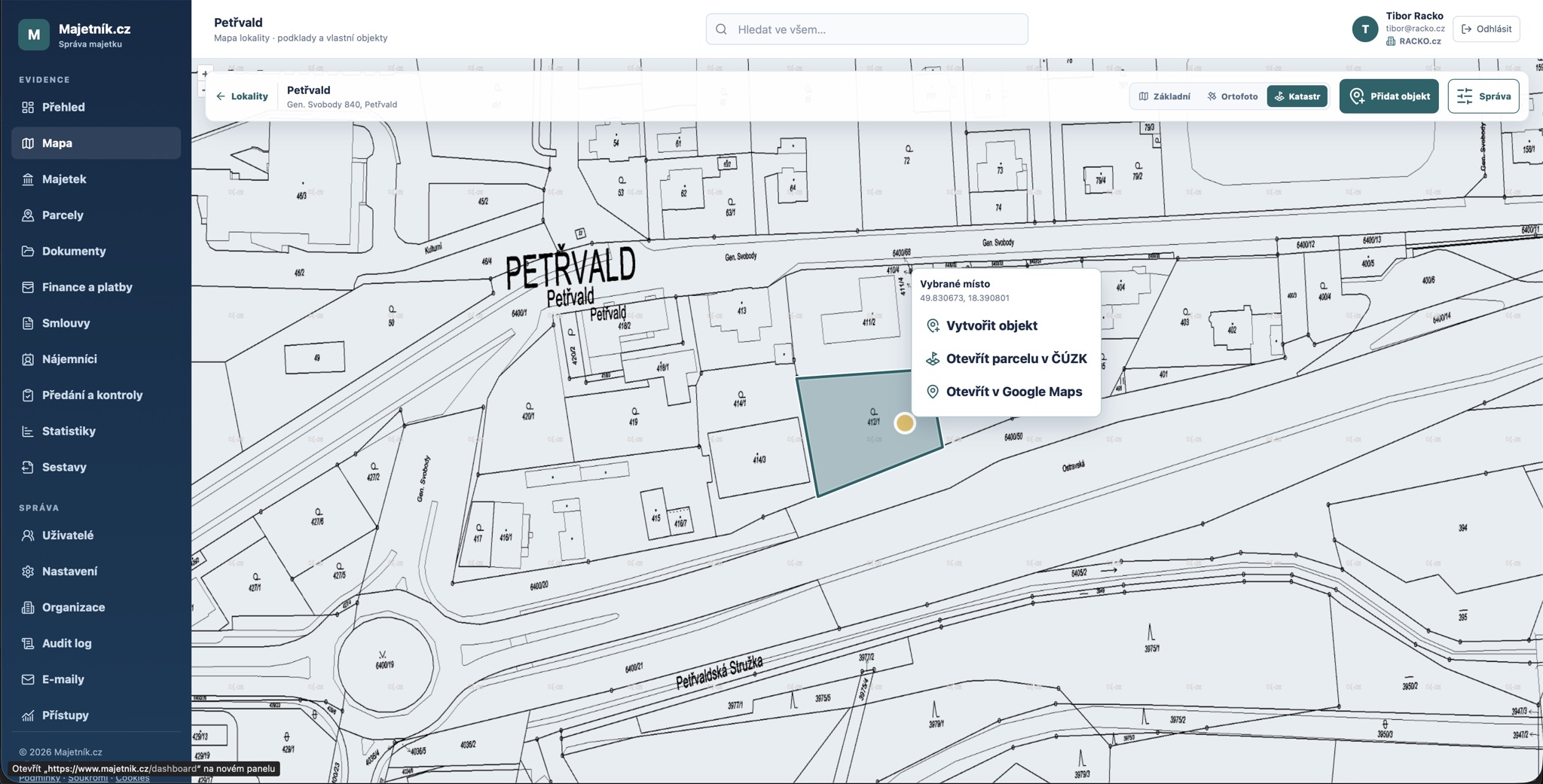Click the Statistiky chart icon
The width and height of the screenshot is (1543, 784).
(x=28, y=432)
